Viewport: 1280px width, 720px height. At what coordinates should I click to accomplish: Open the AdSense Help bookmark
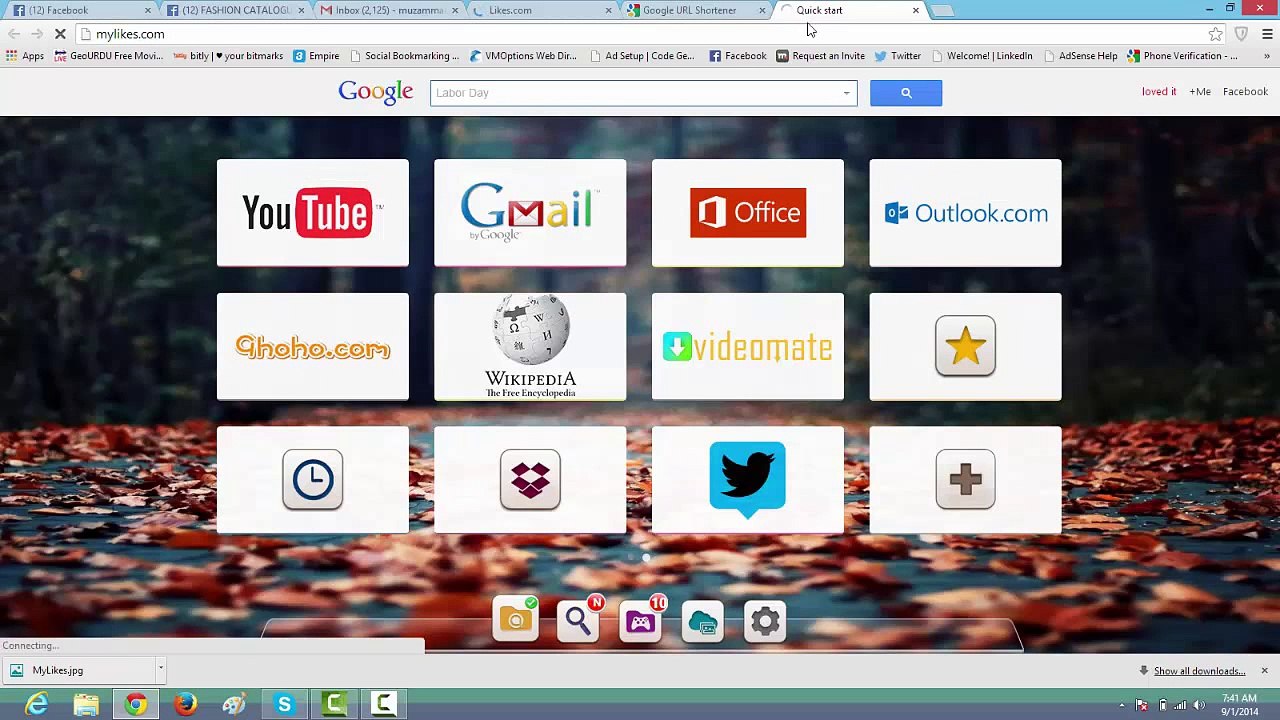[x=1080, y=56]
